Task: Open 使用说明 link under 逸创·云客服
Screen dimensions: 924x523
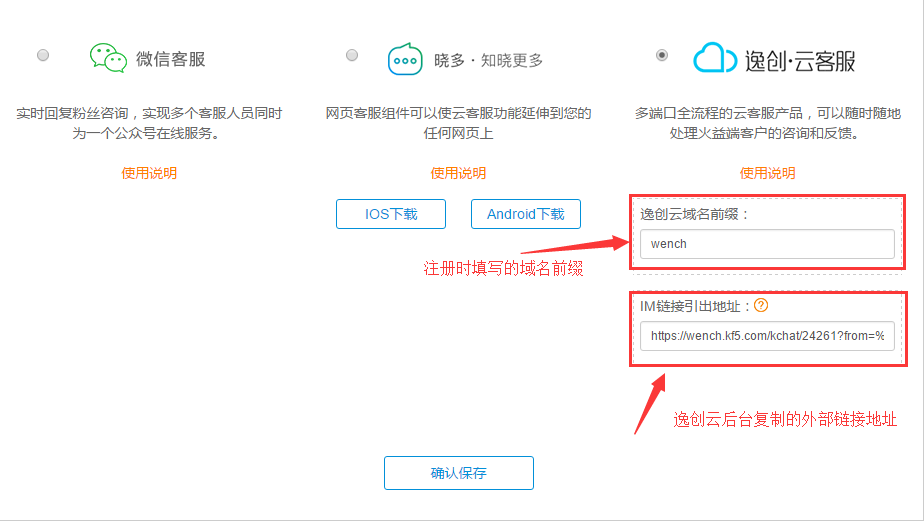Action: pyautogui.click(x=767, y=173)
